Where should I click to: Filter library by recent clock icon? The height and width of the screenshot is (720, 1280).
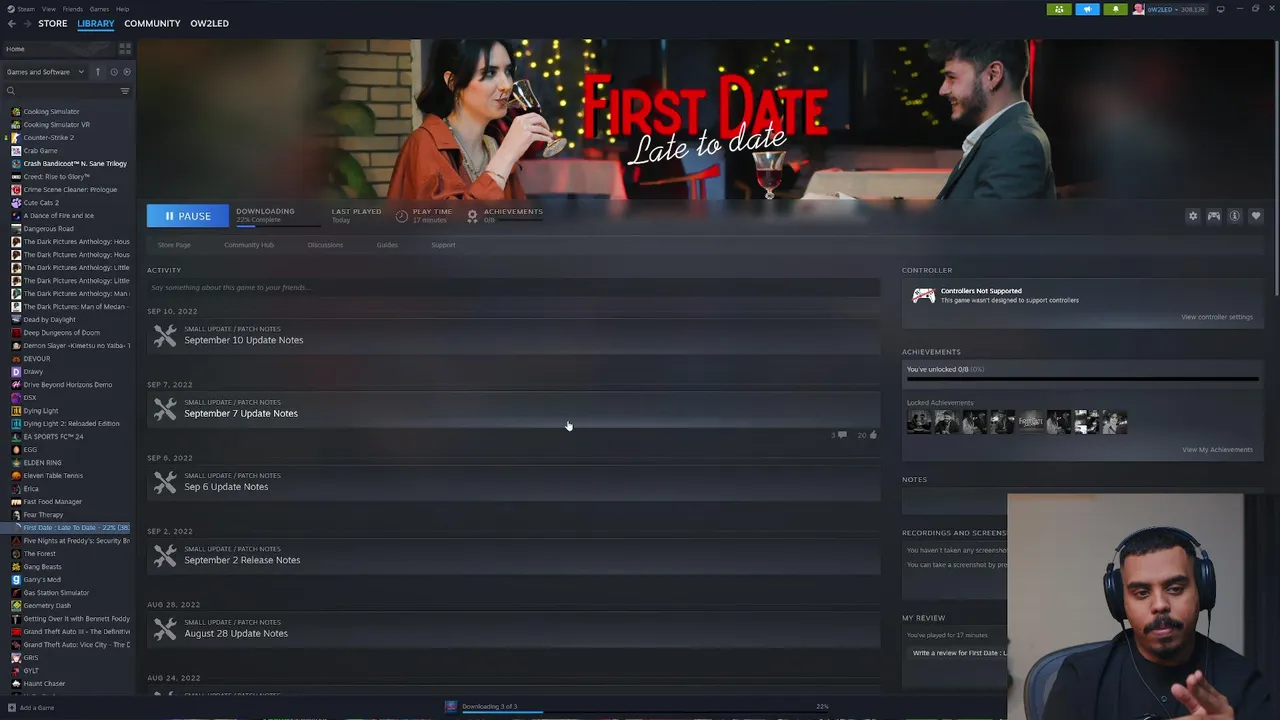pos(113,72)
